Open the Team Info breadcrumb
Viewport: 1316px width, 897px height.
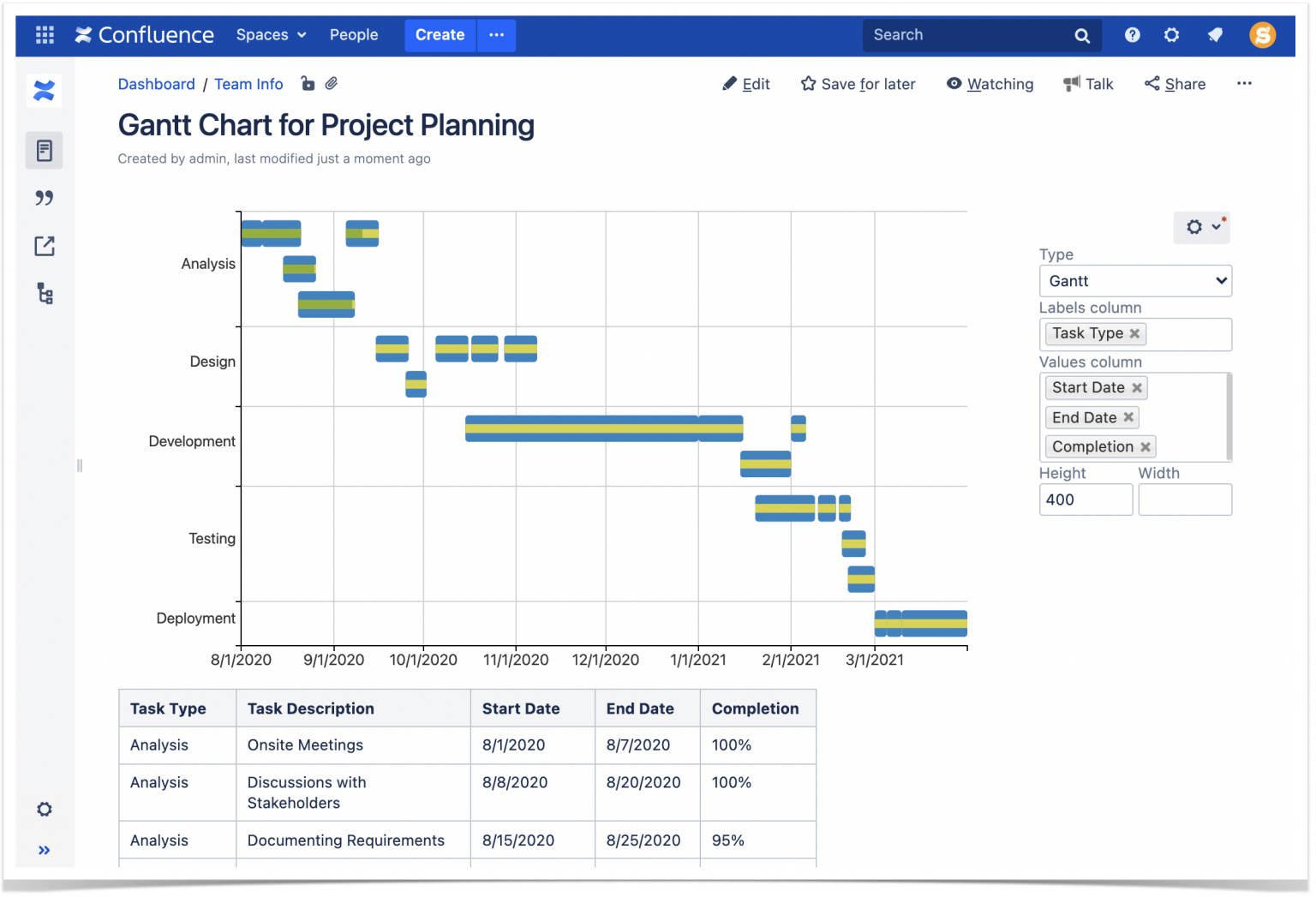coord(248,84)
